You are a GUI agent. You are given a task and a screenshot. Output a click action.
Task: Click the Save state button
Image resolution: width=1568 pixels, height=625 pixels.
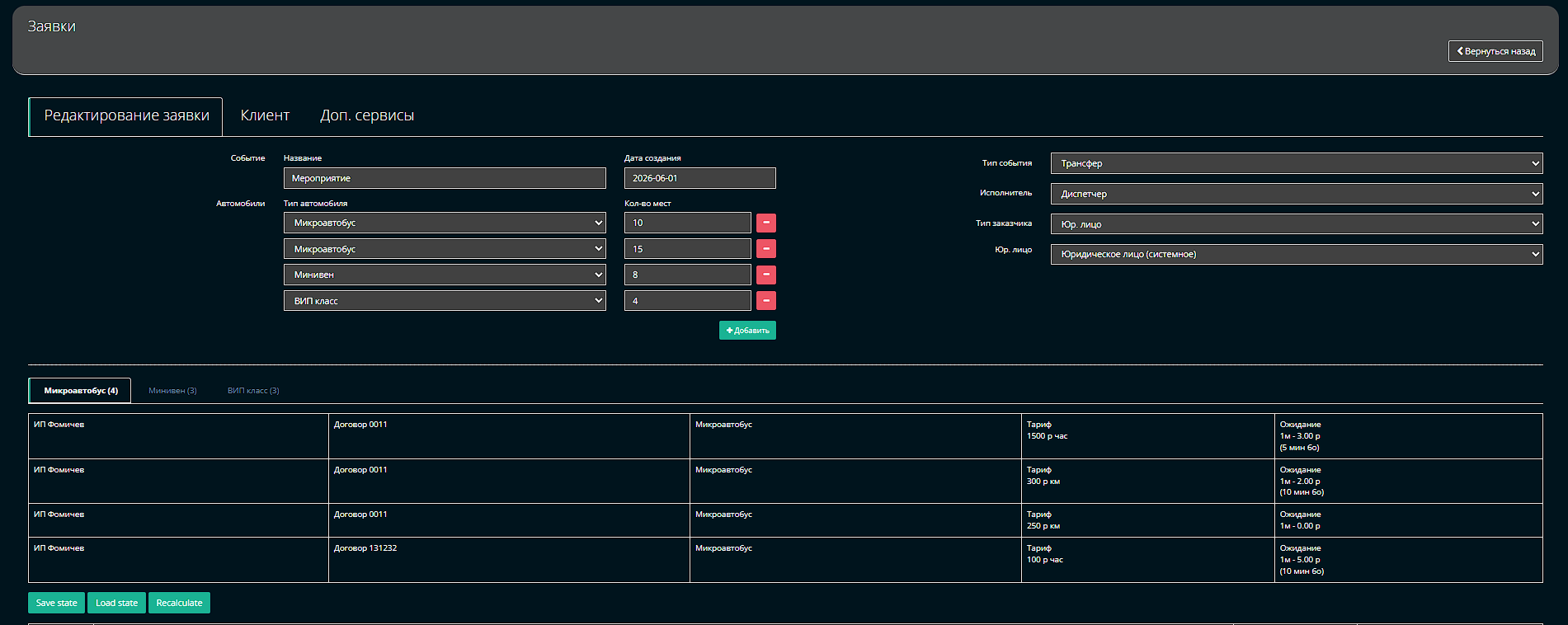click(56, 603)
